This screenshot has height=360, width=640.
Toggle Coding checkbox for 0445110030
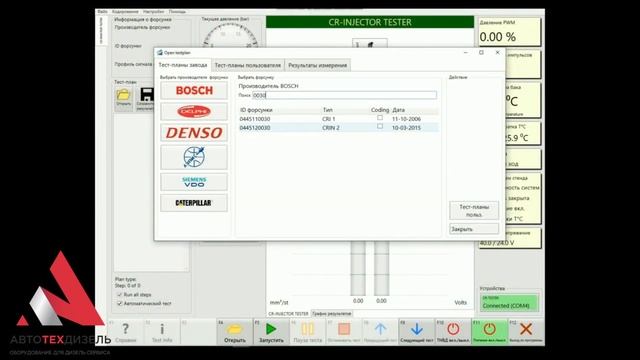pos(380,118)
